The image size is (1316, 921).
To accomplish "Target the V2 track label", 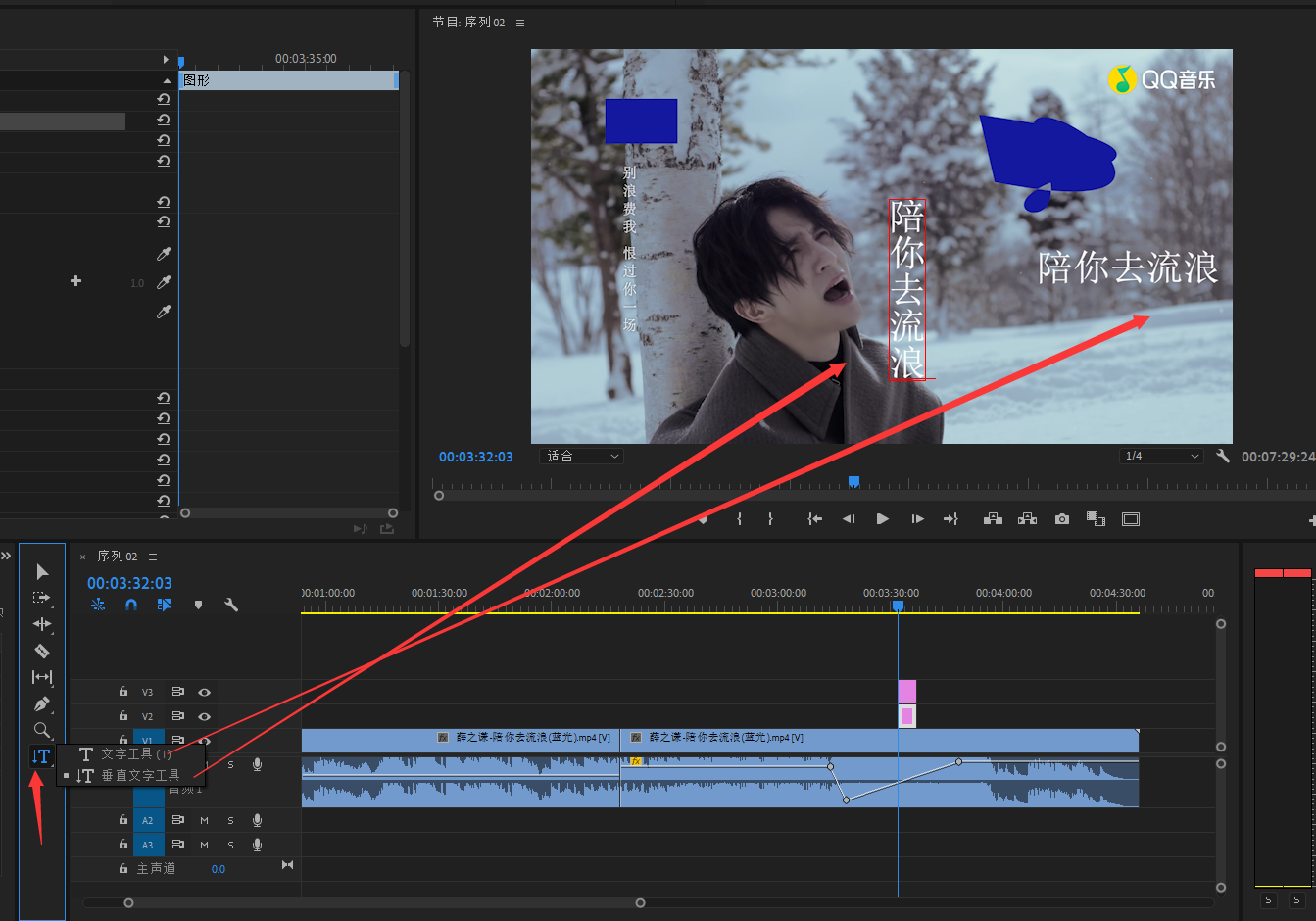I will [x=148, y=716].
